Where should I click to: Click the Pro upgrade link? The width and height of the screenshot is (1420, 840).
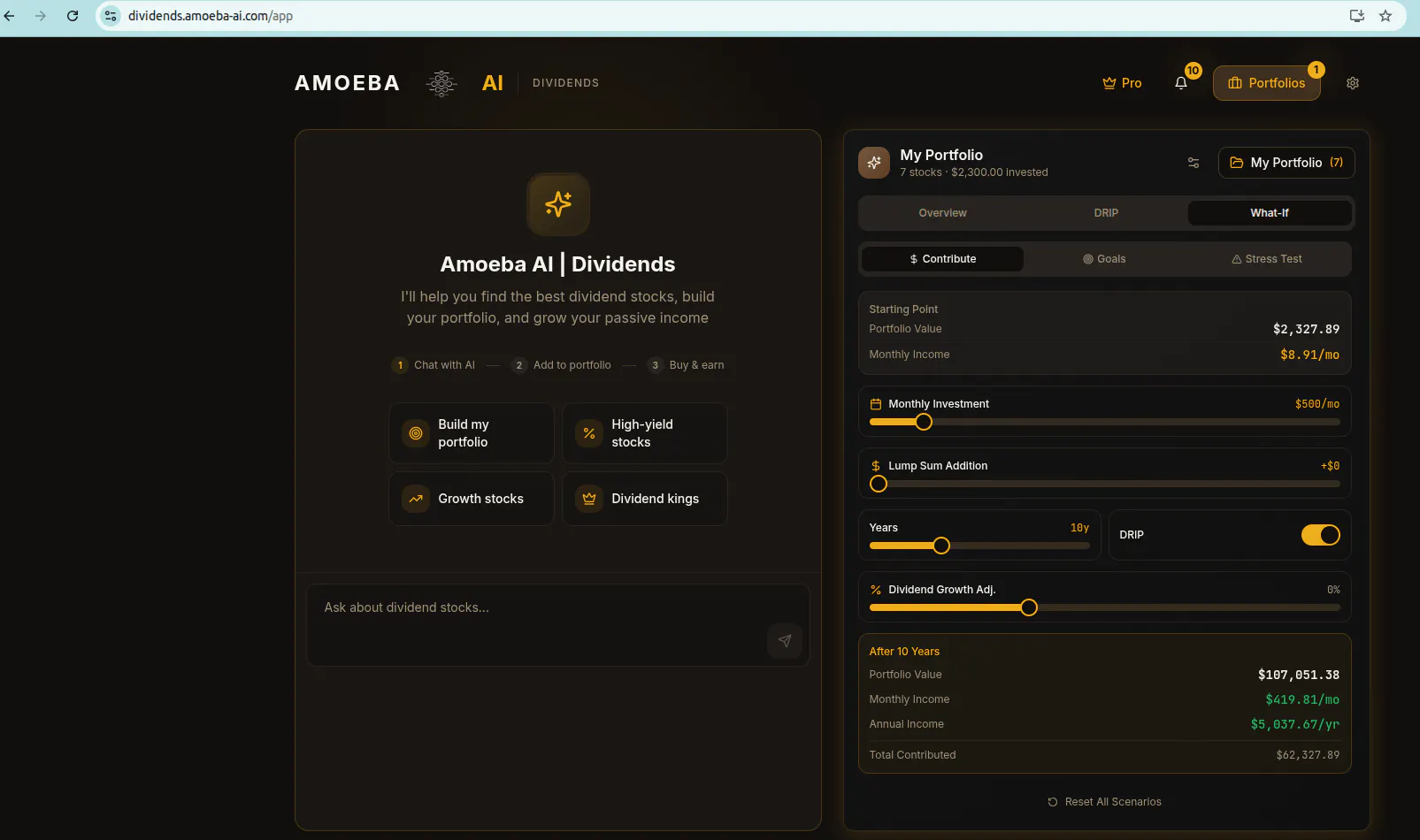[1122, 83]
